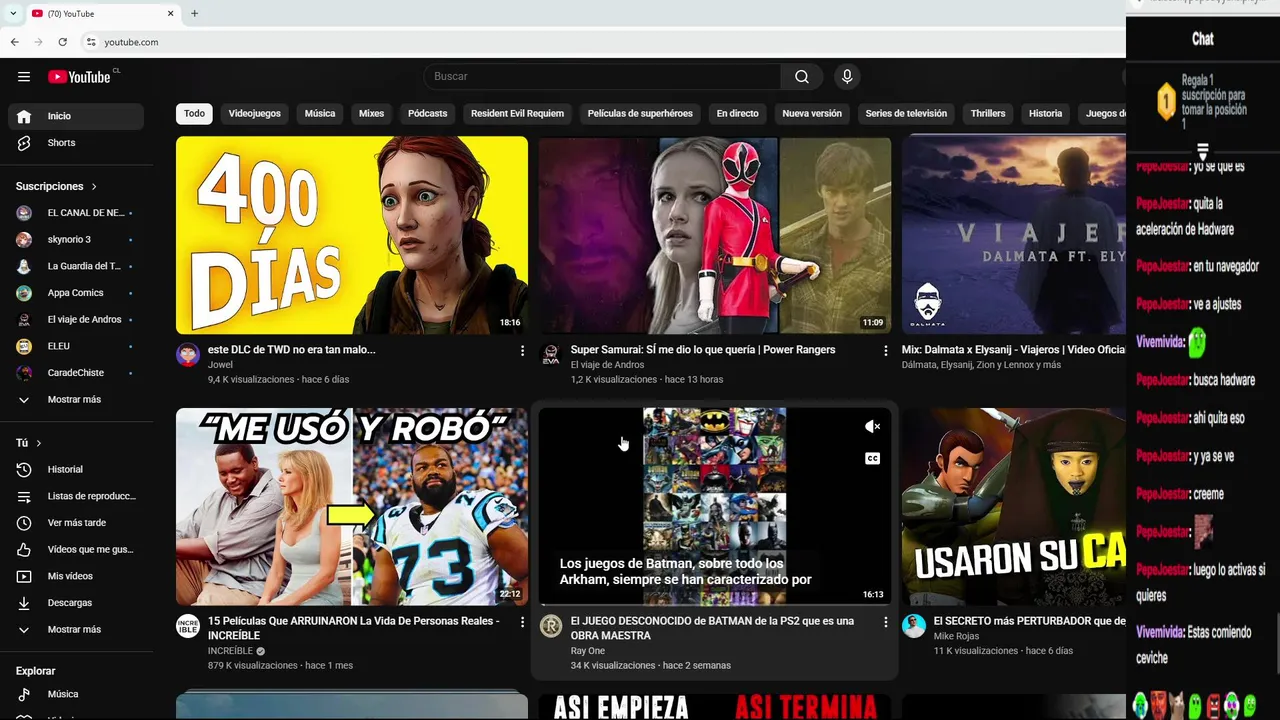The height and width of the screenshot is (720, 1280).
Task: Open a new browser tab
Action: click(x=194, y=13)
